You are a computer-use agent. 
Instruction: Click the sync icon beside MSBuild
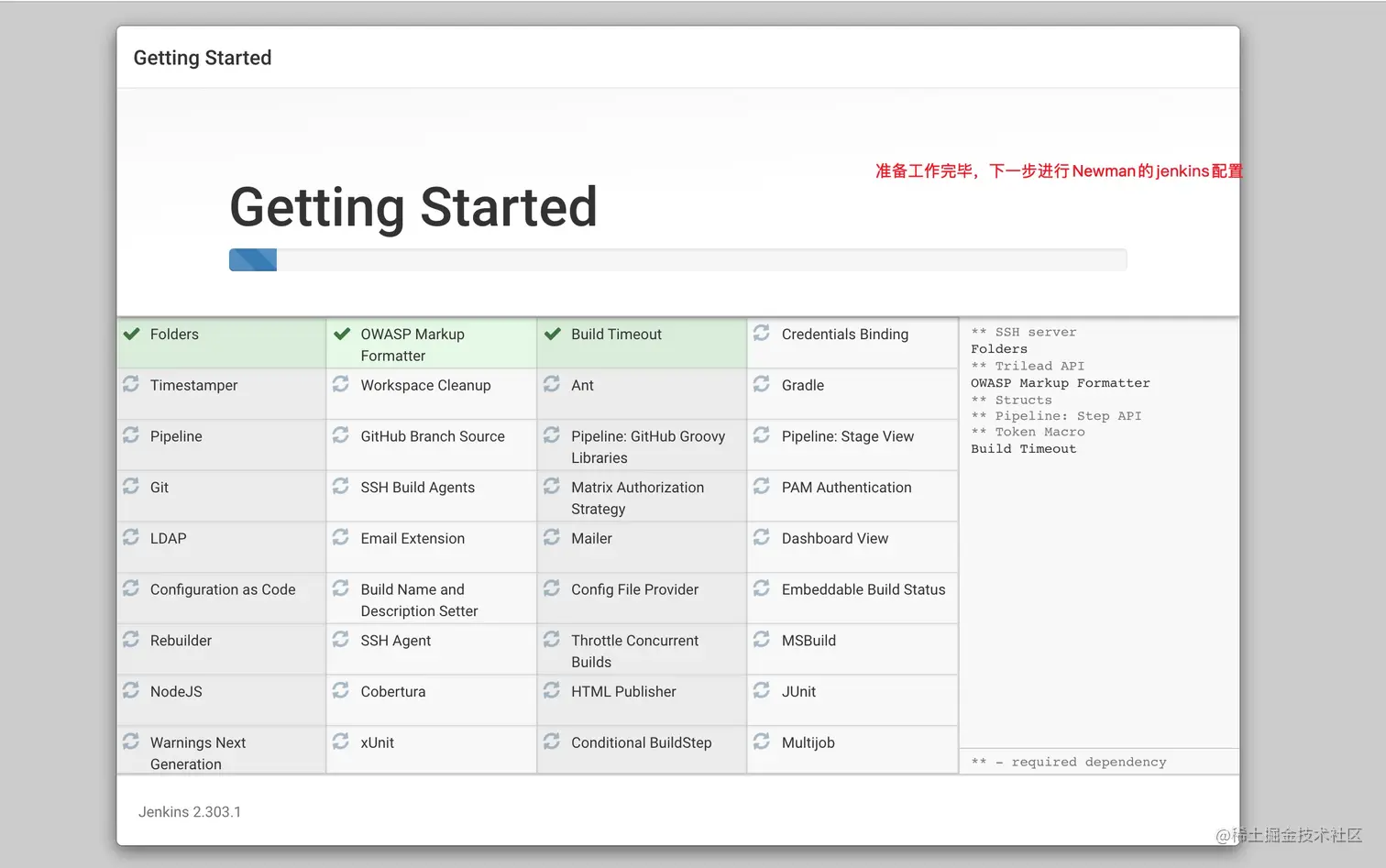(762, 639)
